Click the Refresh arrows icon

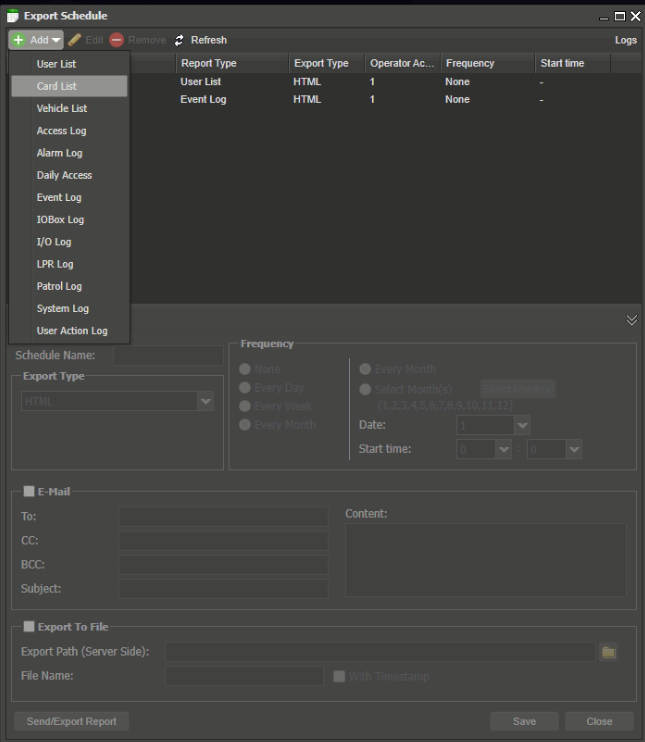coord(179,40)
